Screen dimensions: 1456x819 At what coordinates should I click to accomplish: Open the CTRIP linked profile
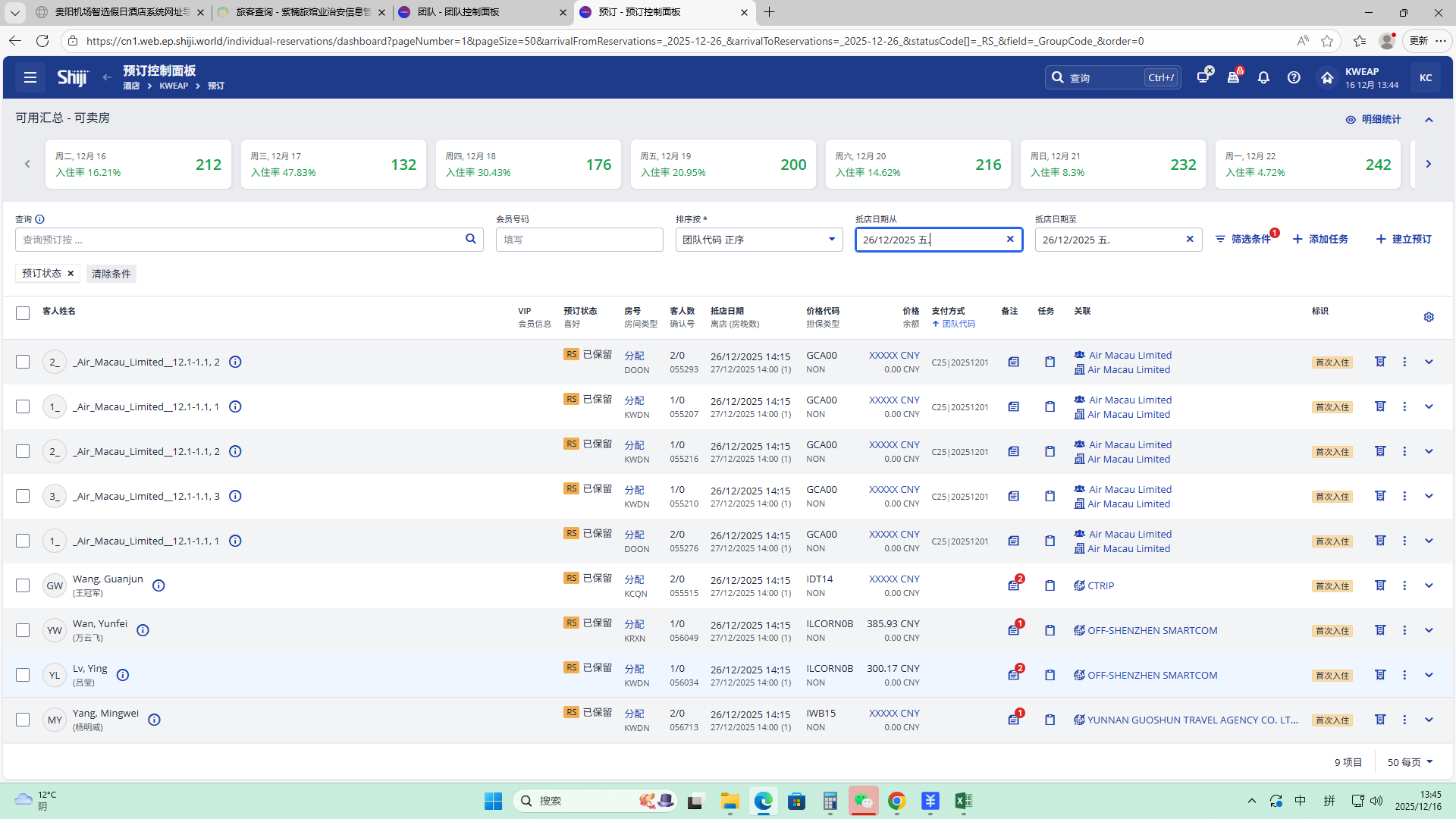coord(1100,585)
